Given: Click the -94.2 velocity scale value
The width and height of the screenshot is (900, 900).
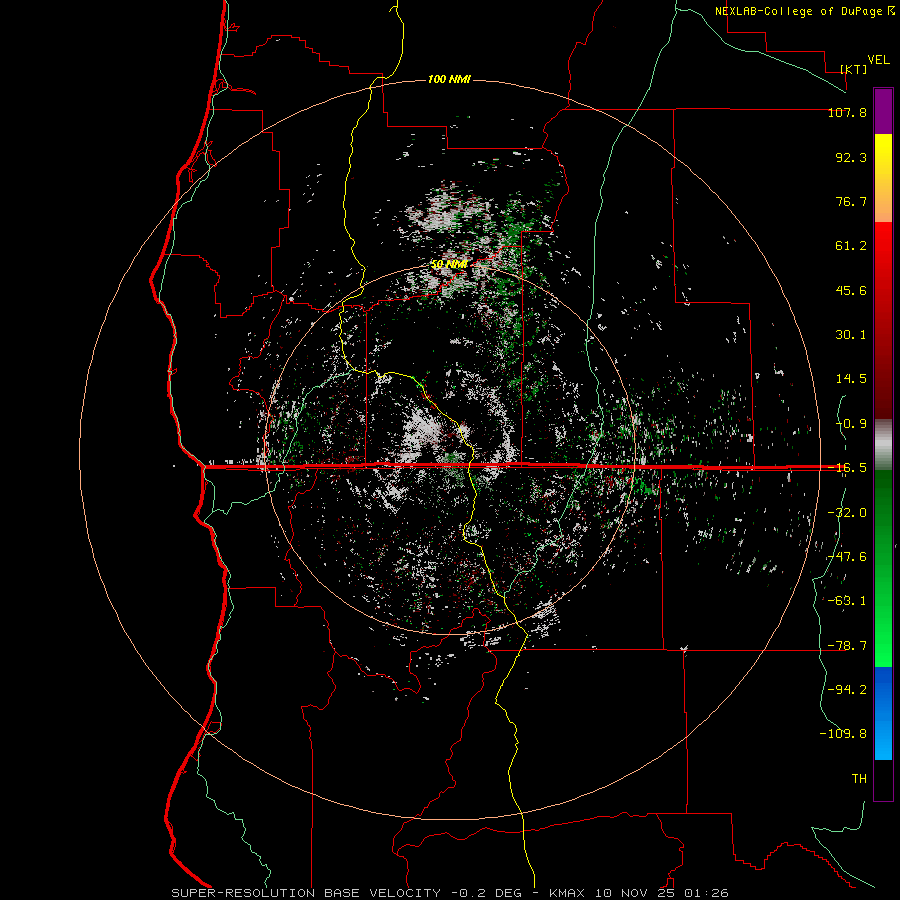Looking at the screenshot, I should coord(847,689).
